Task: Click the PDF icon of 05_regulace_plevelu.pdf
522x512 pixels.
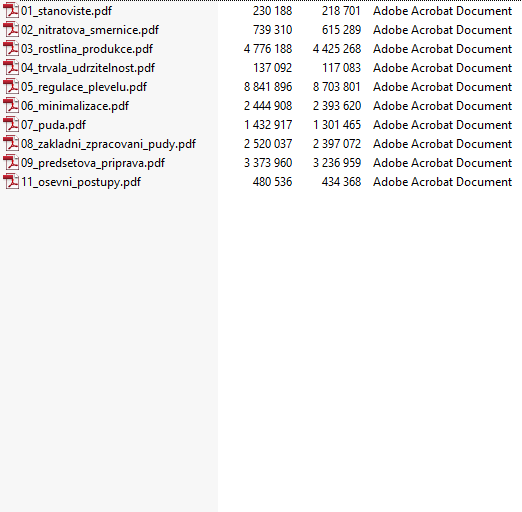Action: coord(11,86)
